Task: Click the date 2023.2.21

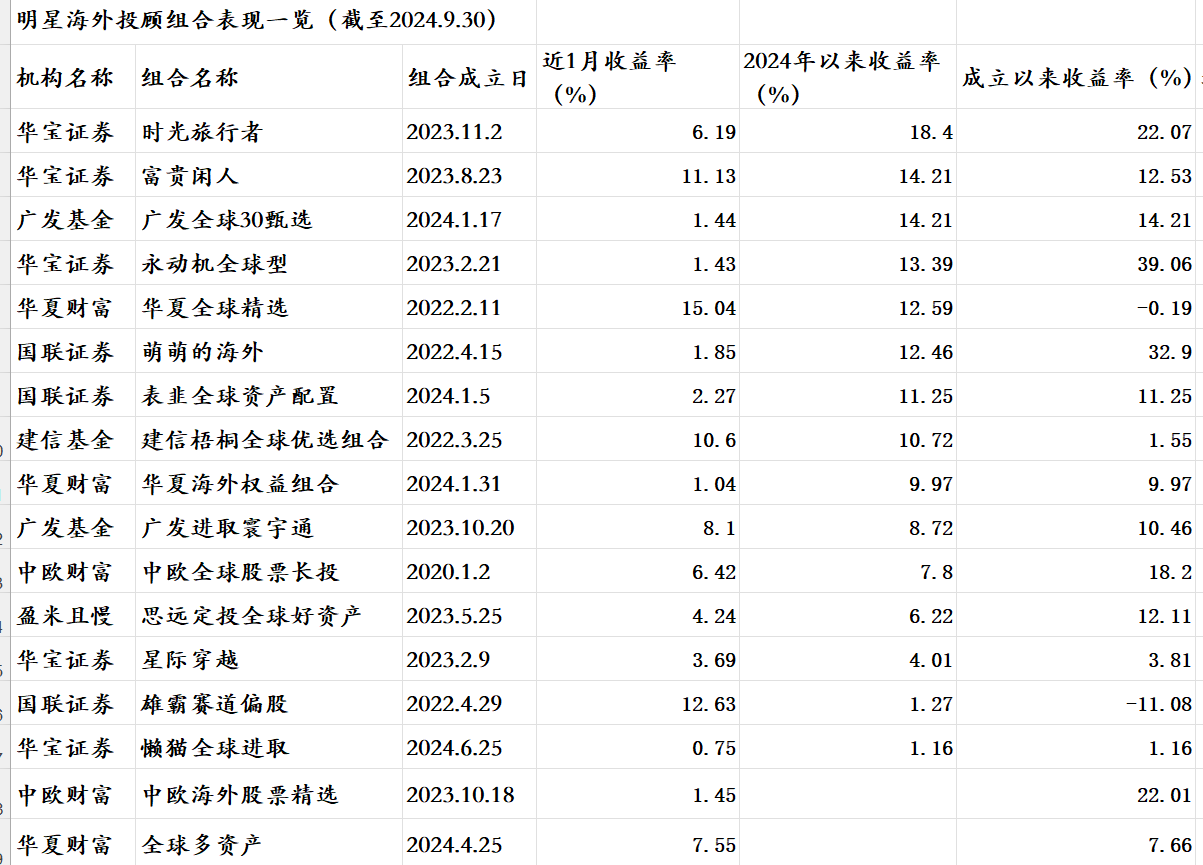Action: point(453,264)
